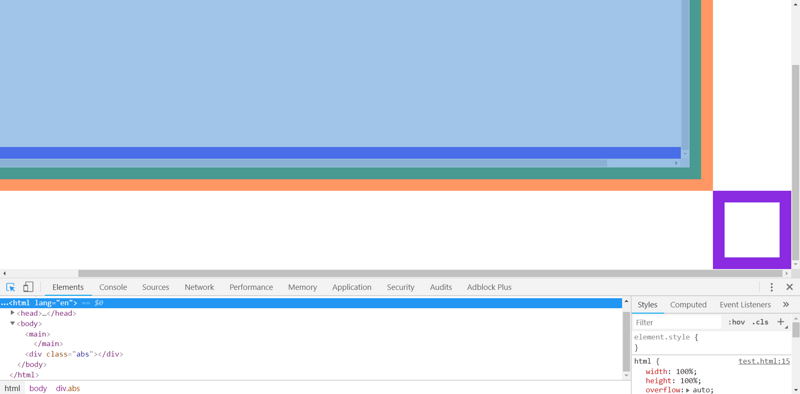This screenshot has height=394, width=800.
Task: Open the Audits tab
Action: 441,287
